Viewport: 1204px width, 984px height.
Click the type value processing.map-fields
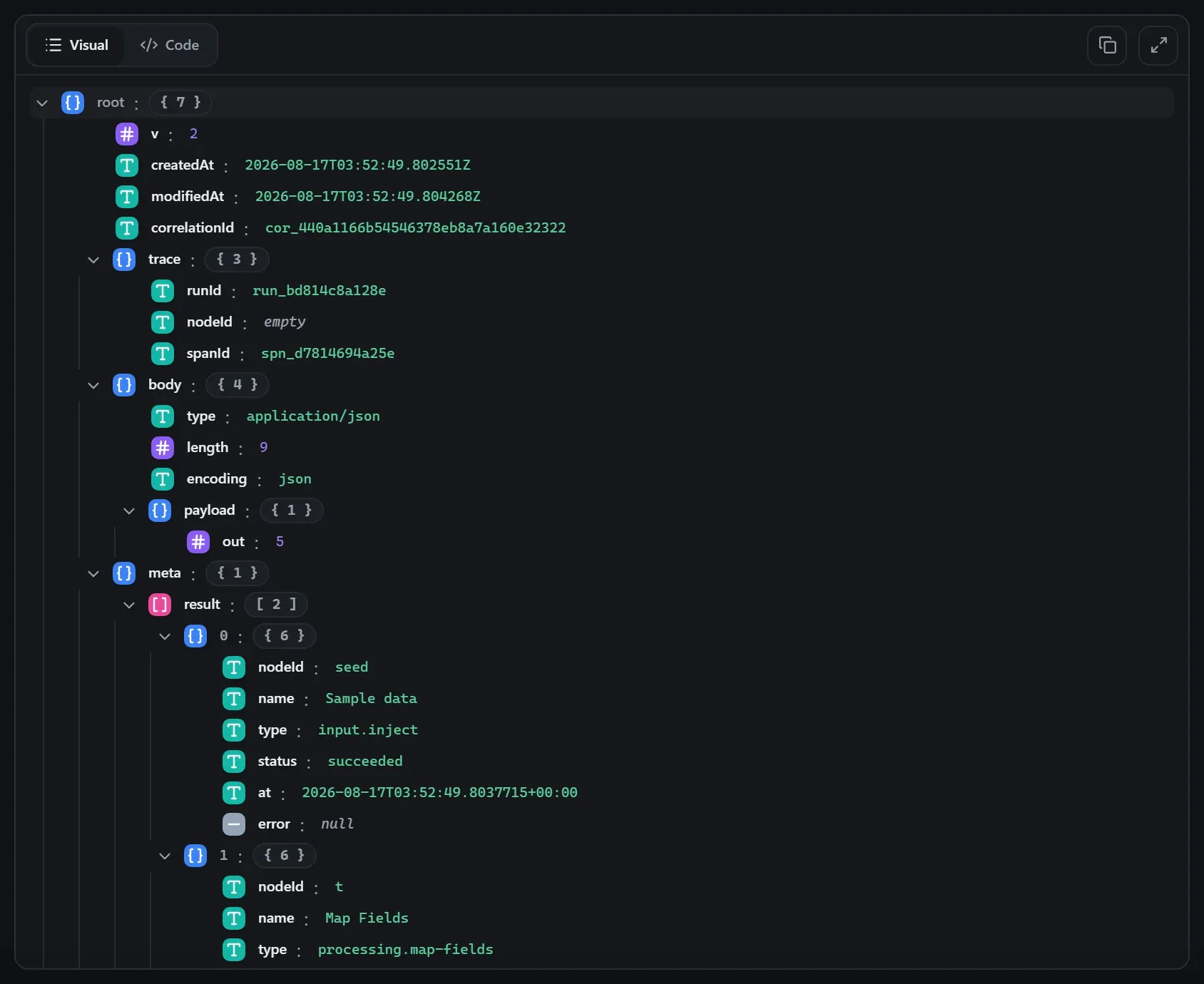pyautogui.click(x=406, y=950)
